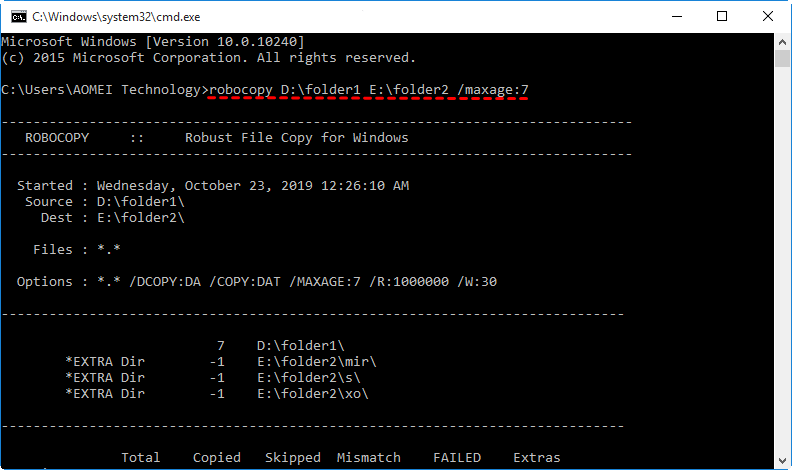Click the '(c) 2015 Microsoft Corporation' line
This screenshot has height=470, width=792.
click(x=208, y=58)
